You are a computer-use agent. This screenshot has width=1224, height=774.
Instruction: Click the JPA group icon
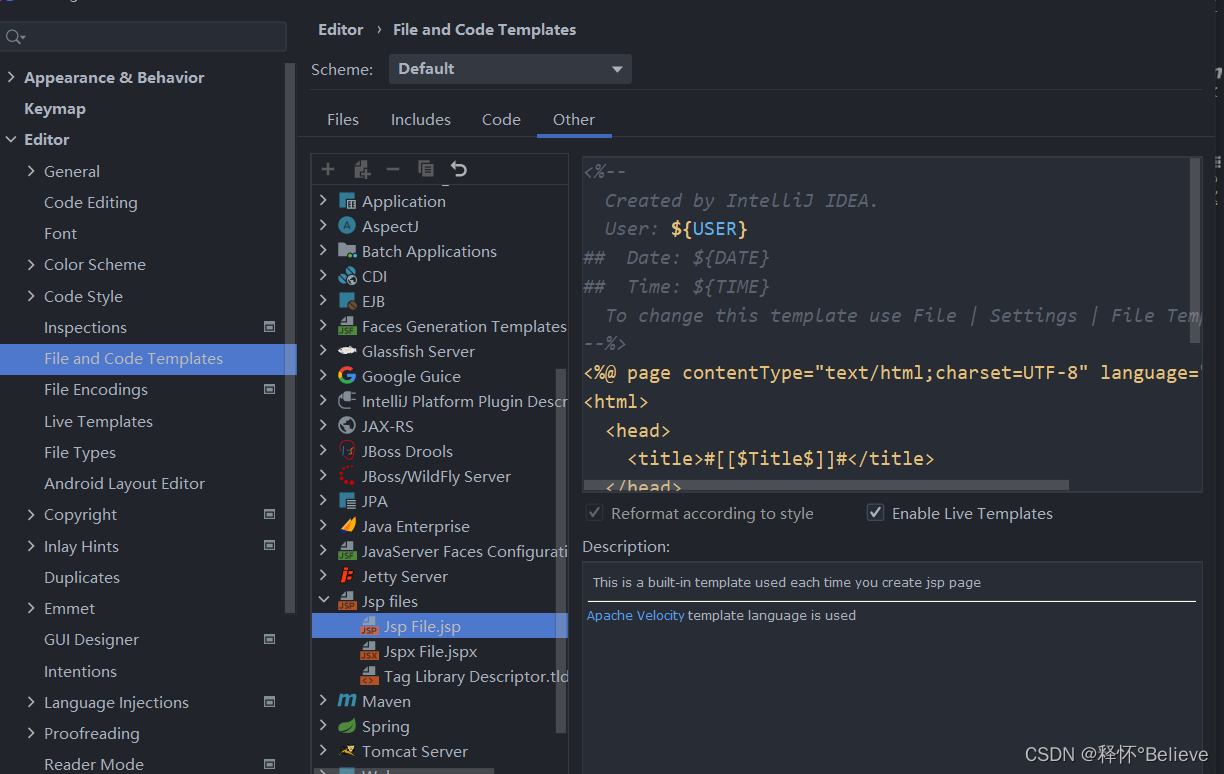[x=347, y=501]
